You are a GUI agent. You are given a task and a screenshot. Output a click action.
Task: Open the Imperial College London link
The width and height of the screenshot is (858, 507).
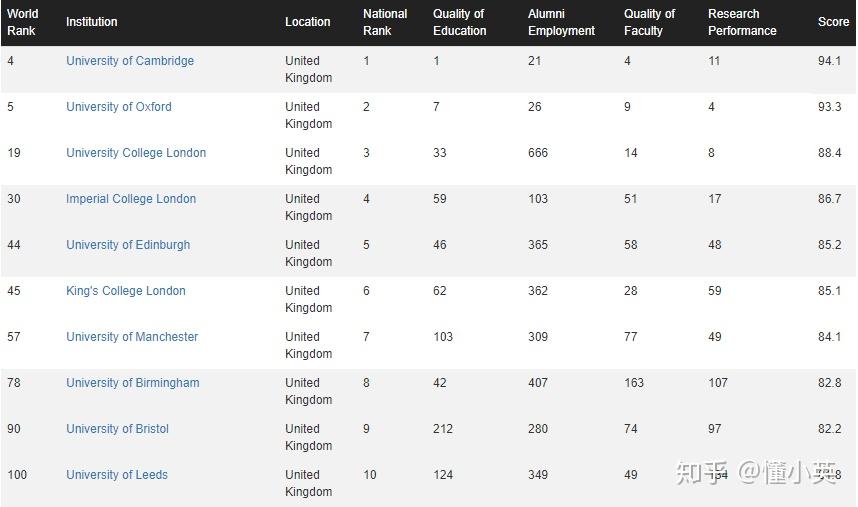131,199
